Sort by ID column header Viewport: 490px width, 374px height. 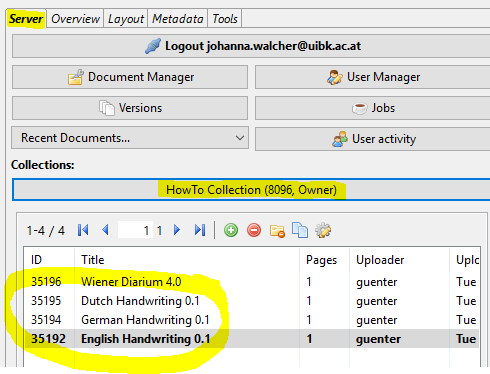(49, 260)
